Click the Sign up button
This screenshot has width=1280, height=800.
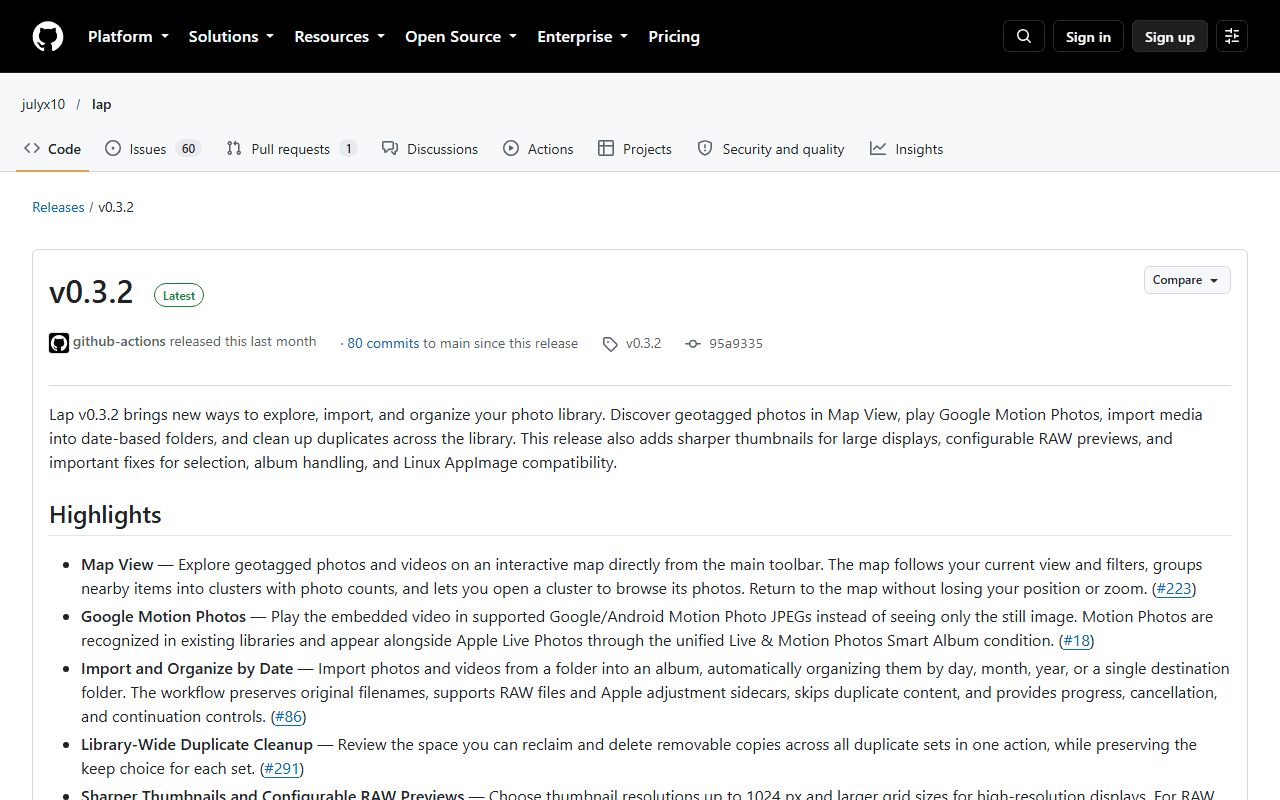[x=1170, y=37]
